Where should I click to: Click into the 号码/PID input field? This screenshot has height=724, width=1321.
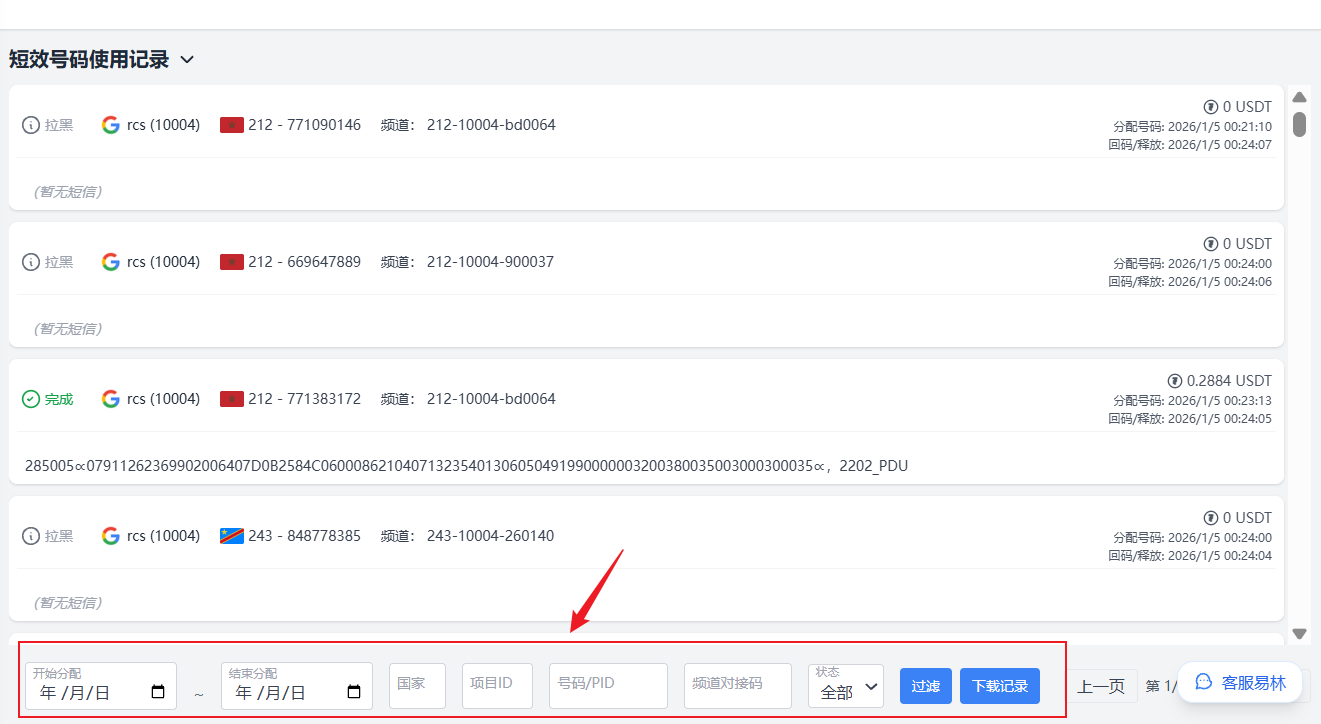pos(608,685)
